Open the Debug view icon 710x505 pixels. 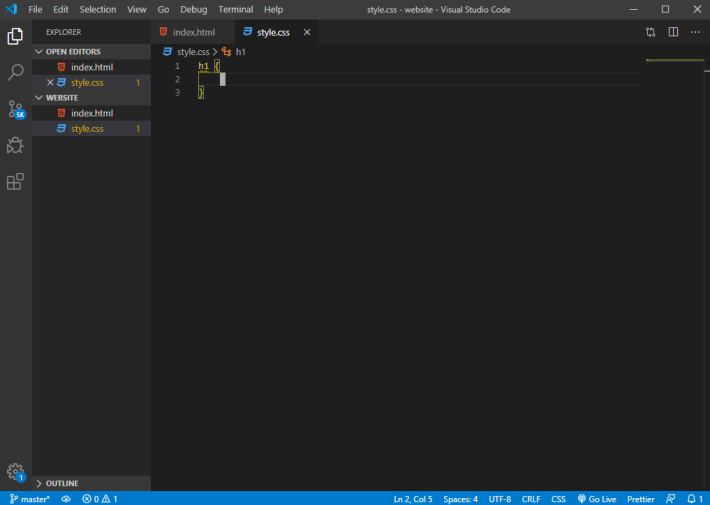[15, 145]
